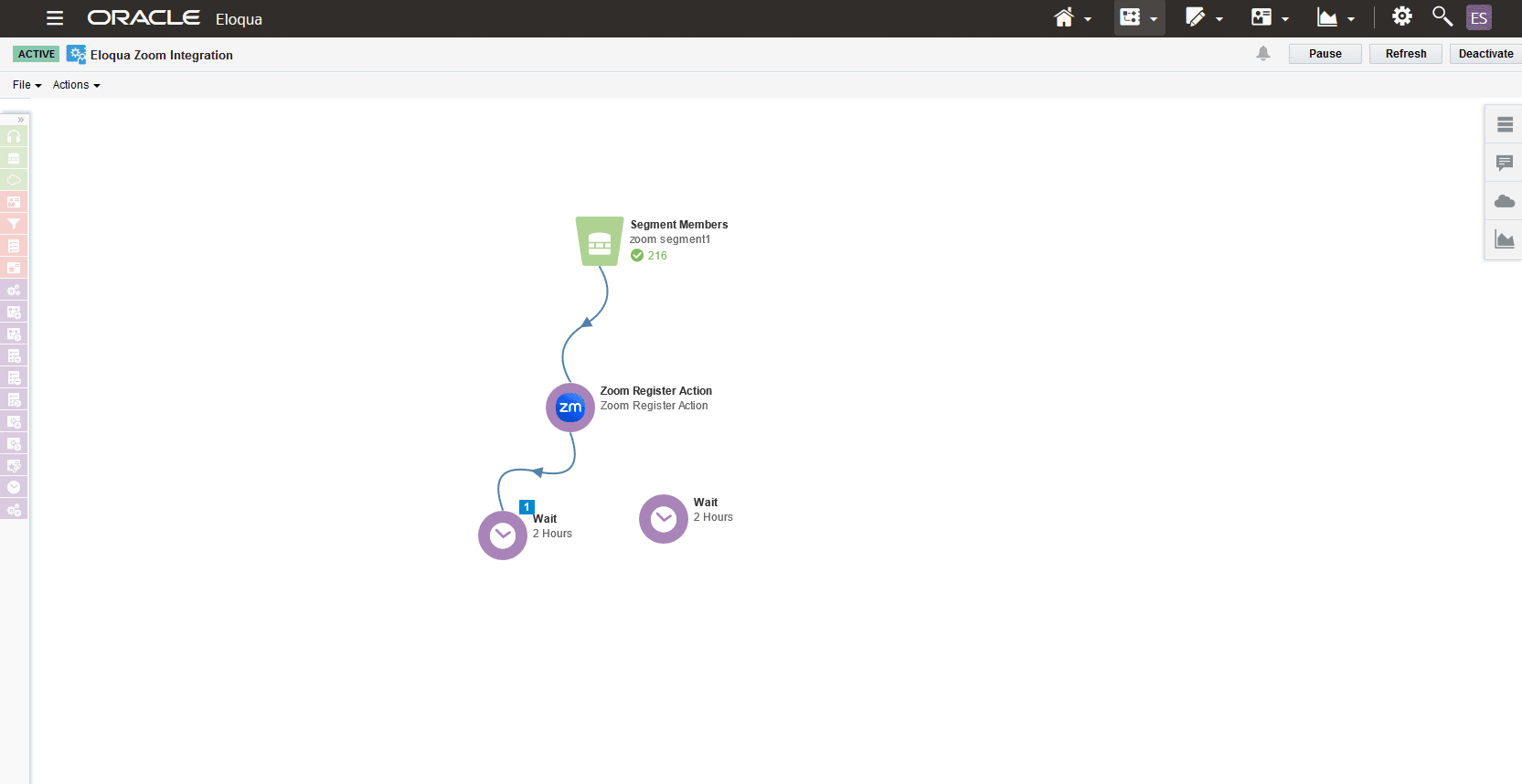The height and width of the screenshot is (784, 1522).
Task: Click the blue 1 contact badge
Action: (x=527, y=507)
